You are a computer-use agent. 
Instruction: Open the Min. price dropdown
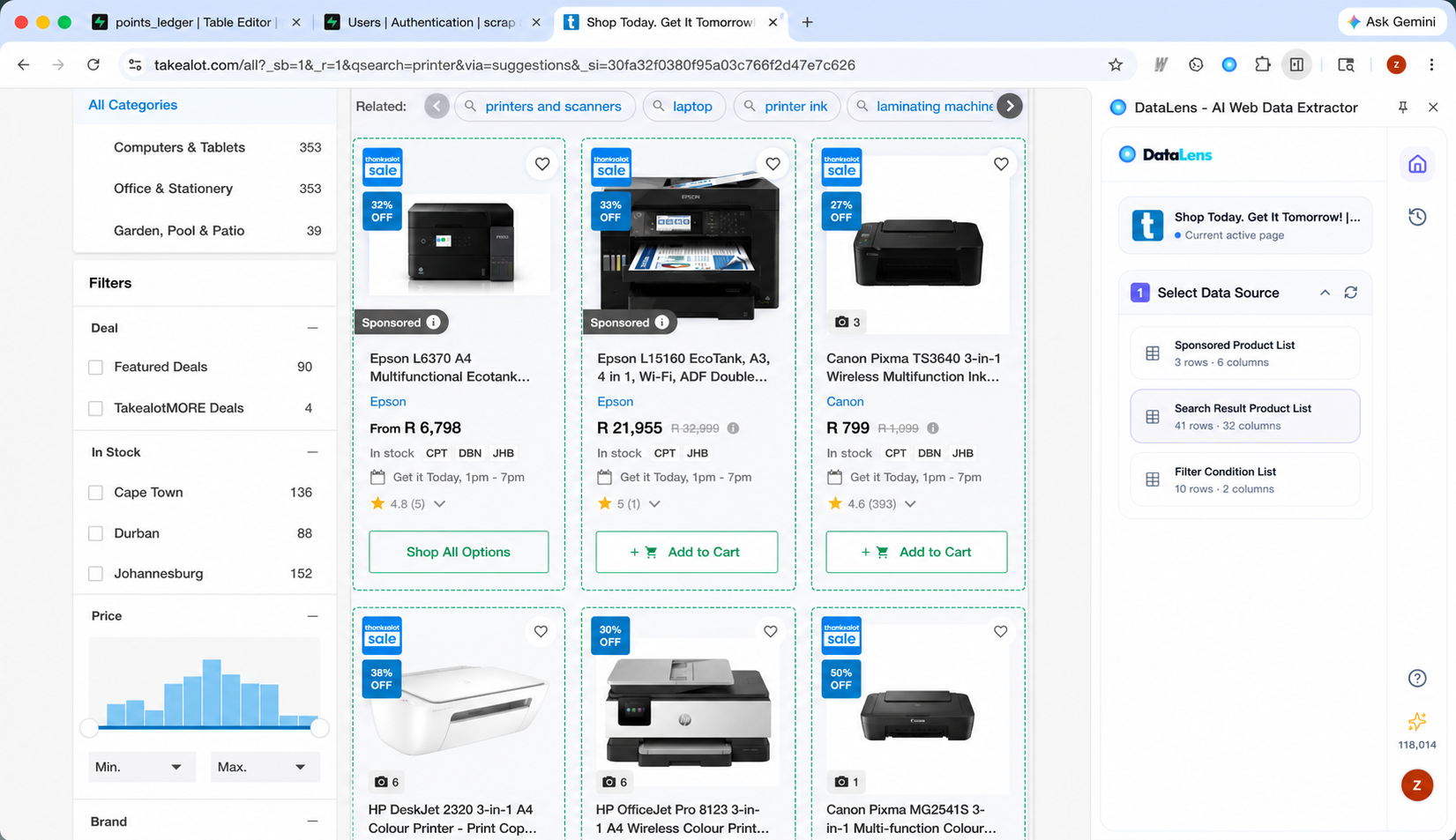[141, 767]
